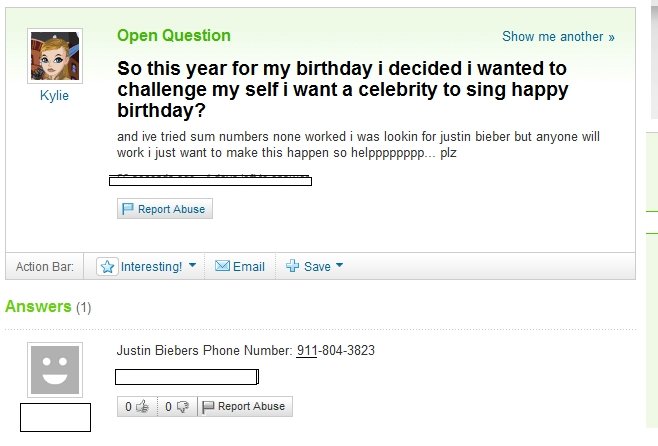The image size is (658, 446).
Task: Click the underlined 911 phone number link
Action: click(x=307, y=350)
